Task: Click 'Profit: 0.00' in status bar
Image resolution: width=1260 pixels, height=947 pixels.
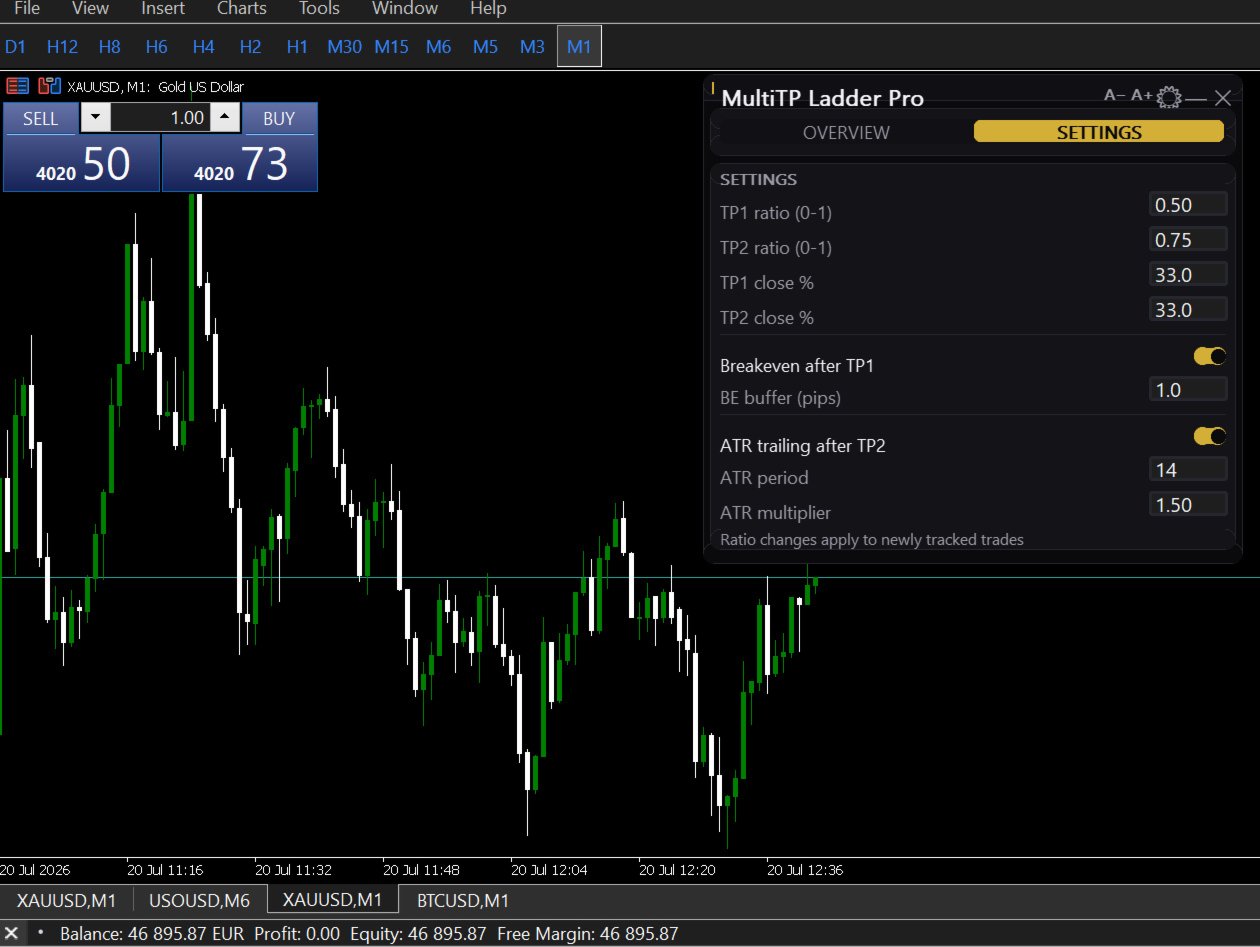Action: click(x=297, y=934)
